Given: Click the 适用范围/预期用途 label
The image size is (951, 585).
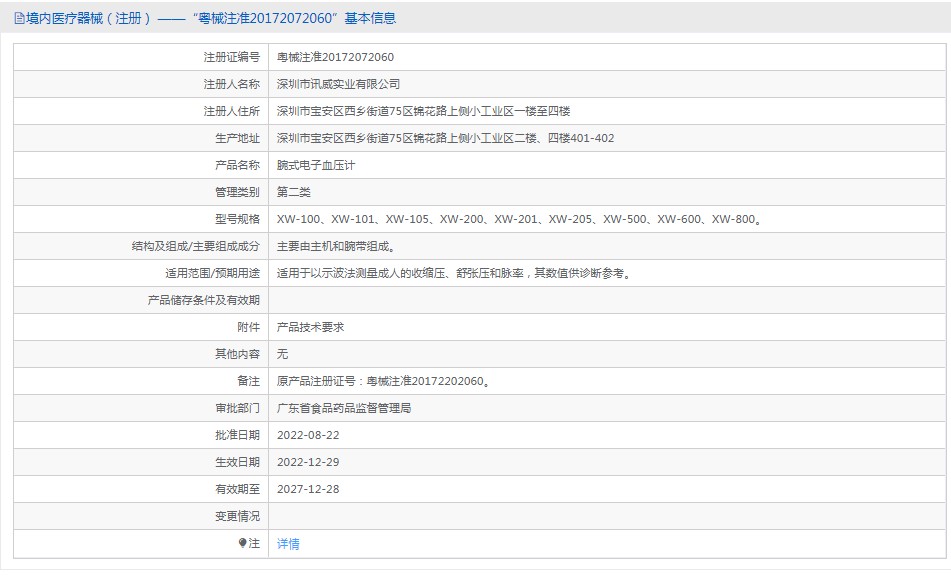Looking at the screenshot, I should point(212,273).
